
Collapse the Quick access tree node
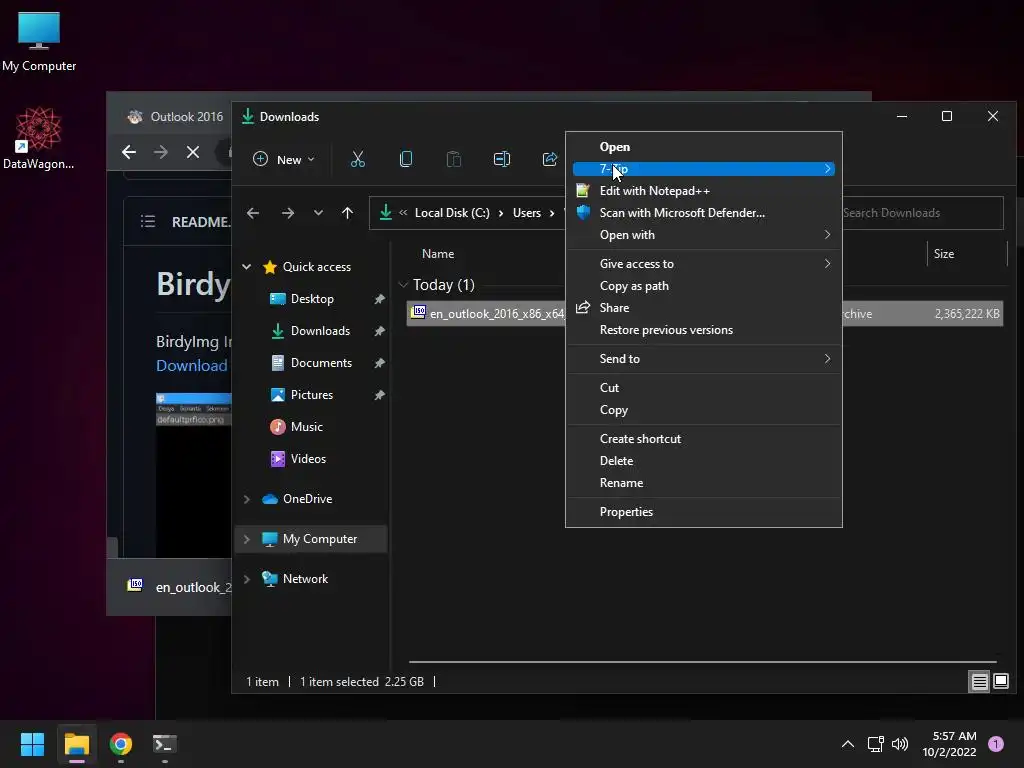(247, 266)
